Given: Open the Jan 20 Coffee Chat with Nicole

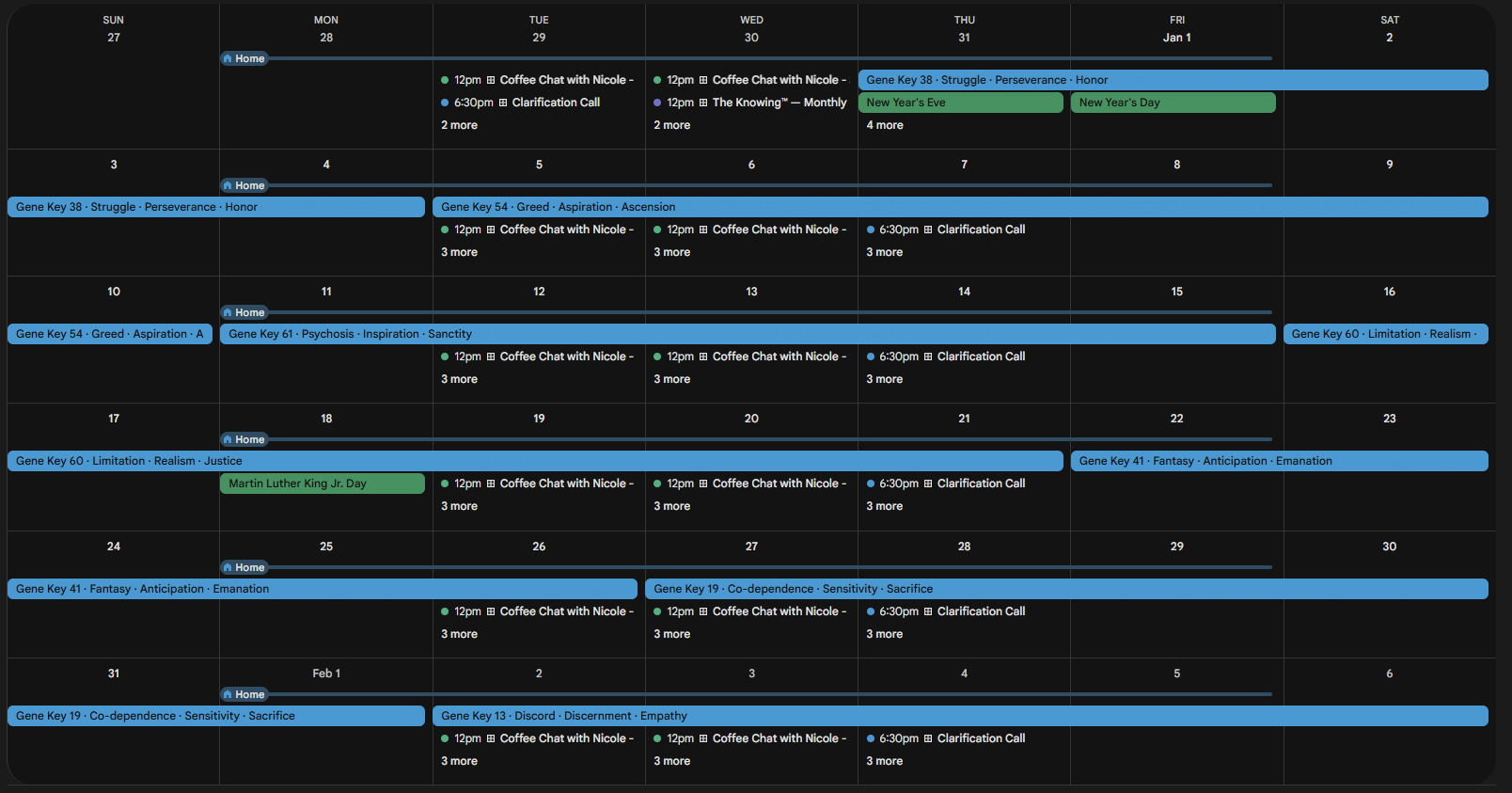Looking at the screenshot, I should tap(751, 484).
